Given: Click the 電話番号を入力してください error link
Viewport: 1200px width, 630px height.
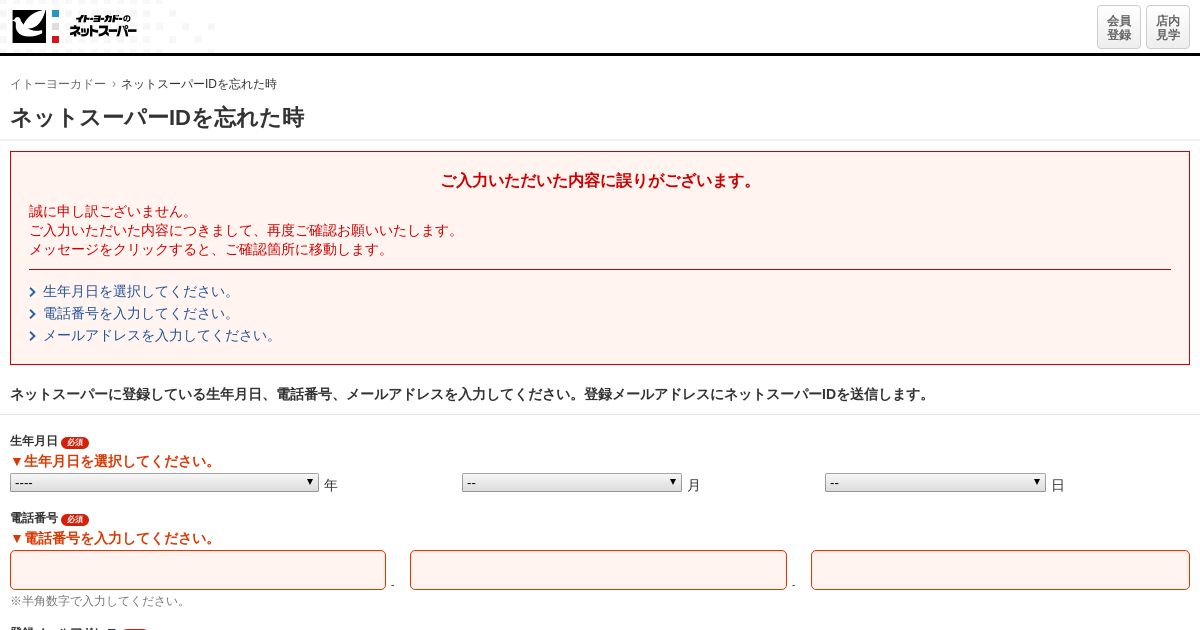Looking at the screenshot, I should coord(140,314).
